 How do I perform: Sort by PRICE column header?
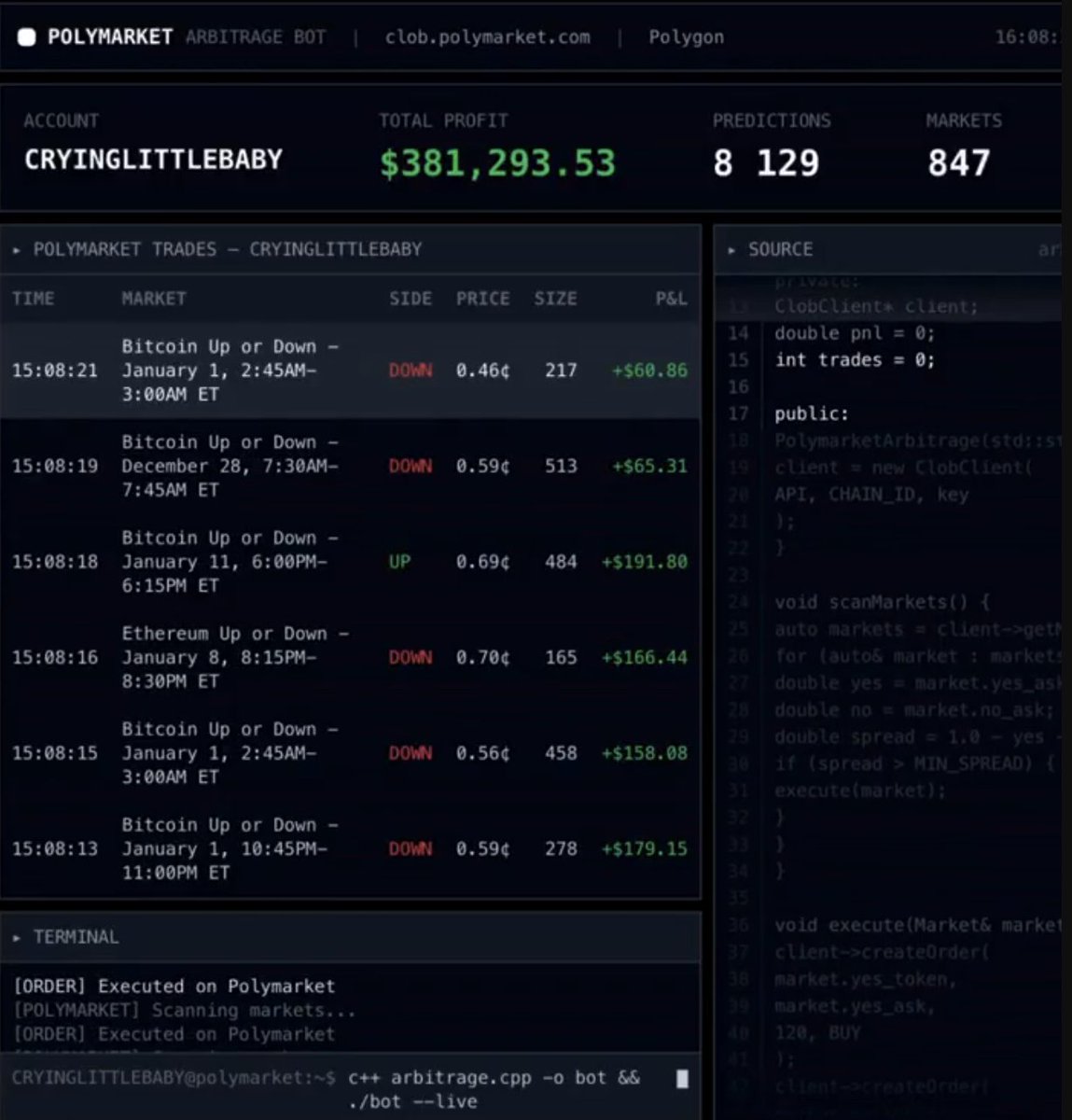[x=482, y=299]
